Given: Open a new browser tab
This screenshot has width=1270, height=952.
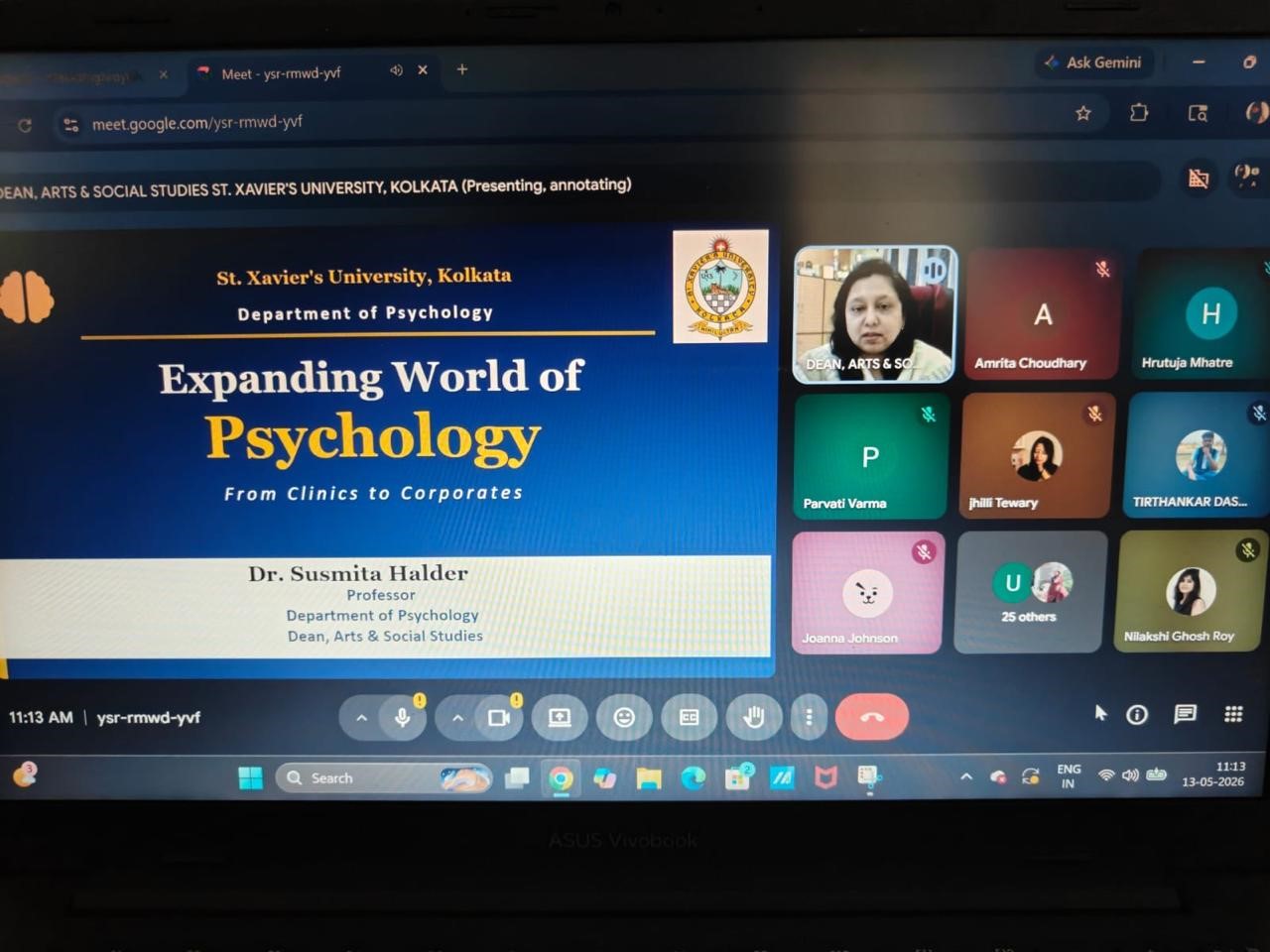Looking at the screenshot, I should coord(461,69).
